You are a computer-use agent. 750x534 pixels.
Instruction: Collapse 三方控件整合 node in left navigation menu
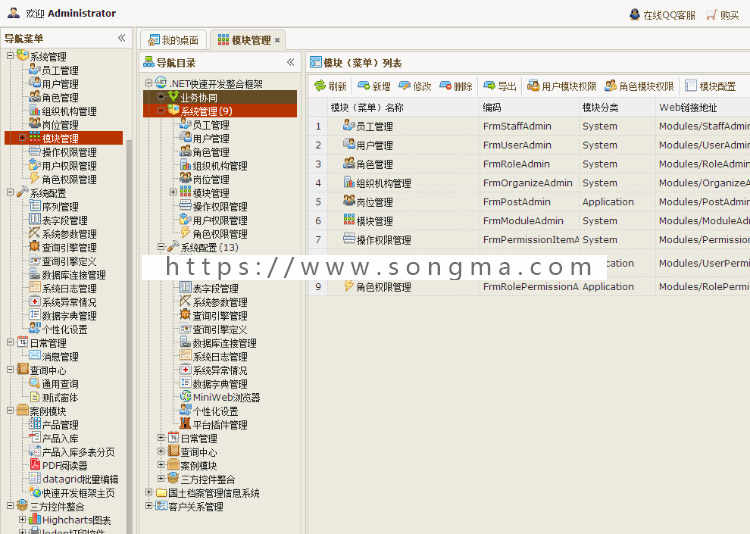(x=10, y=506)
